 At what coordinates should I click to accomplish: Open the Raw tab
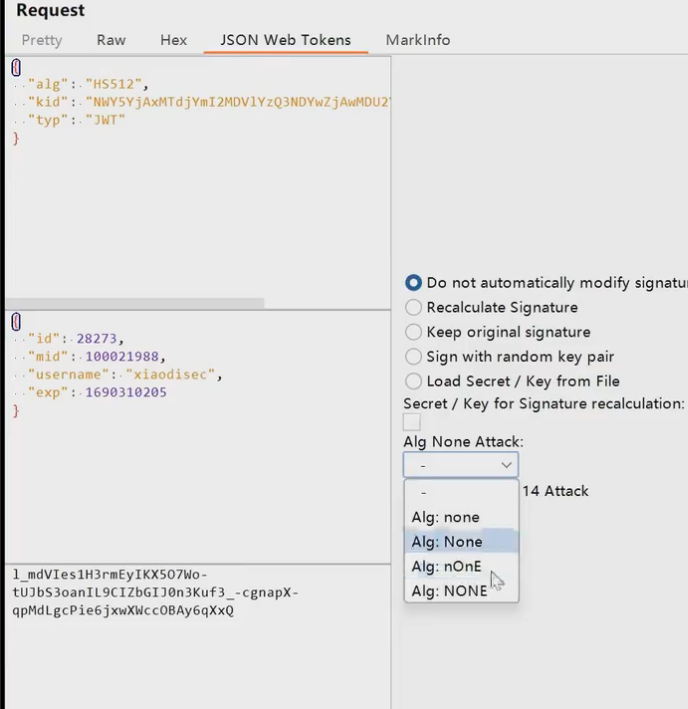(x=111, y=40)
